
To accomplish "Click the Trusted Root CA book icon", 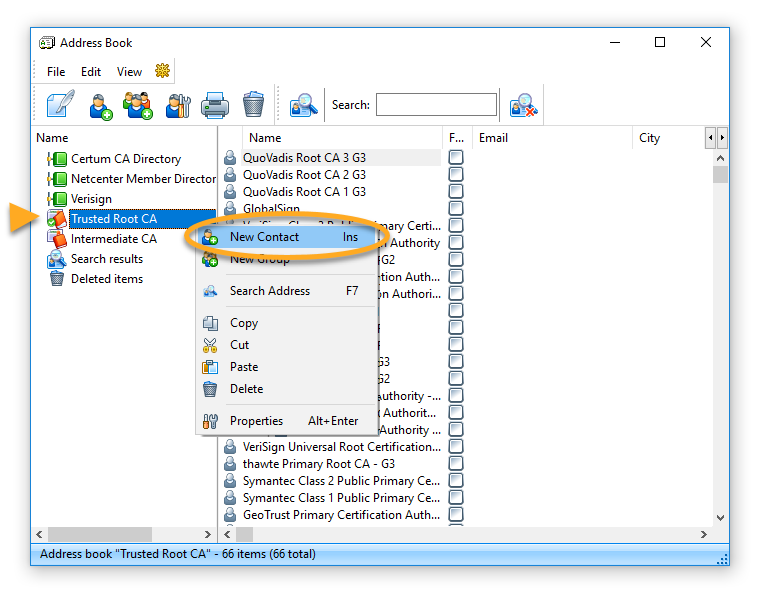I will (x=57, y=219).
